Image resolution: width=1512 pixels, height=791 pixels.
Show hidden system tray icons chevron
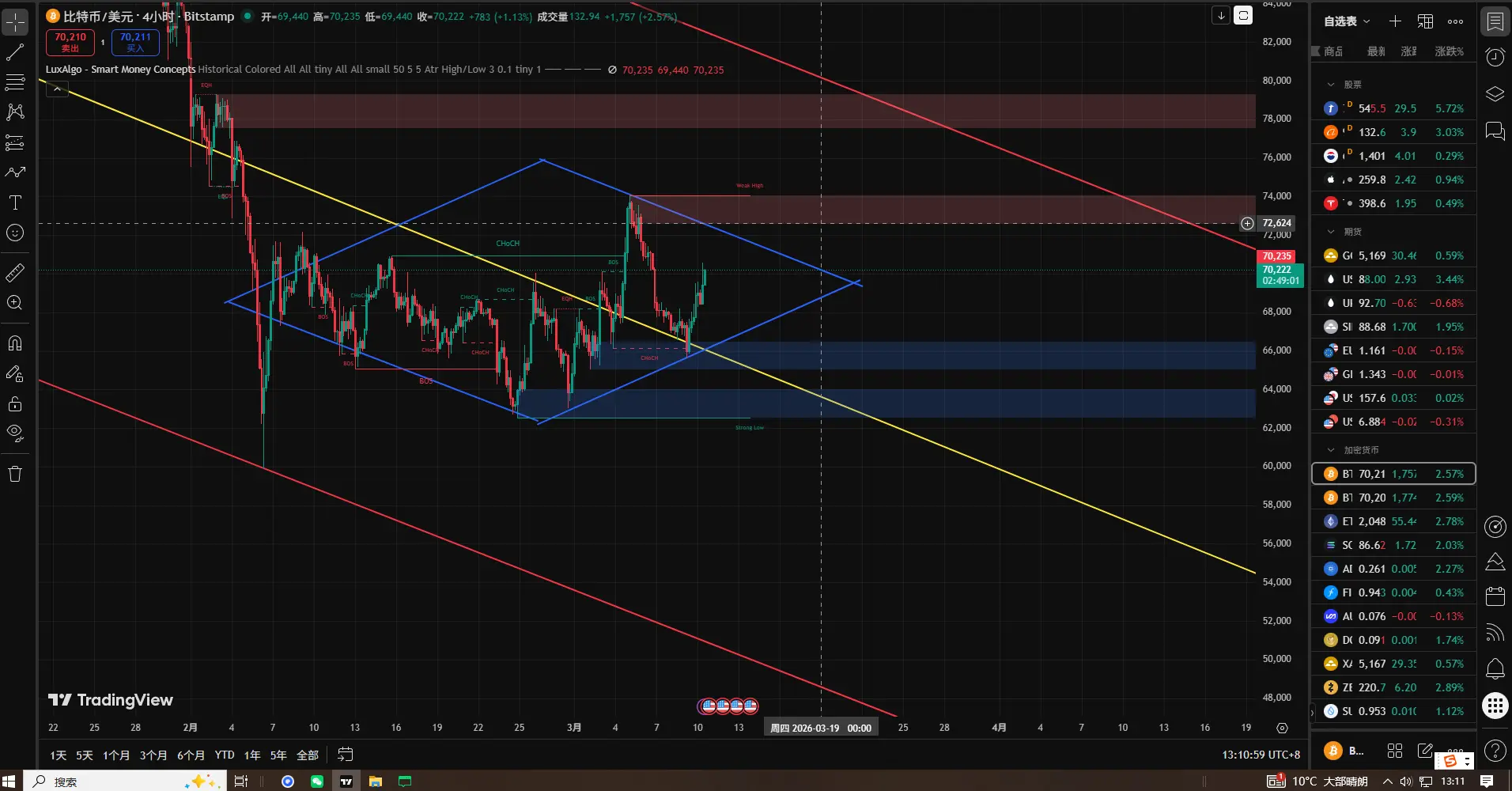coord(1387,782)
